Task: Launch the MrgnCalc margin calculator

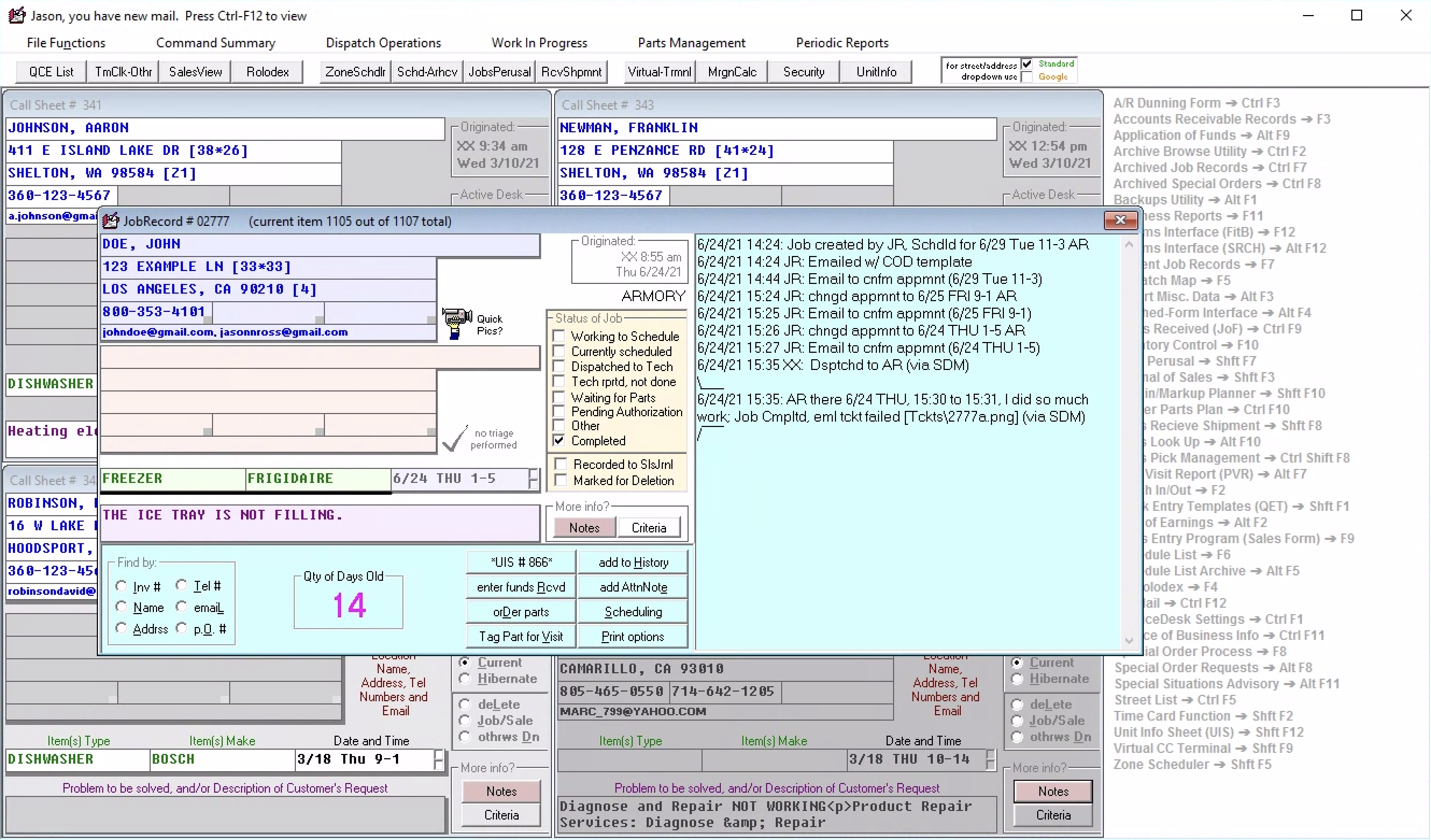Action: (x=732, y=72)
